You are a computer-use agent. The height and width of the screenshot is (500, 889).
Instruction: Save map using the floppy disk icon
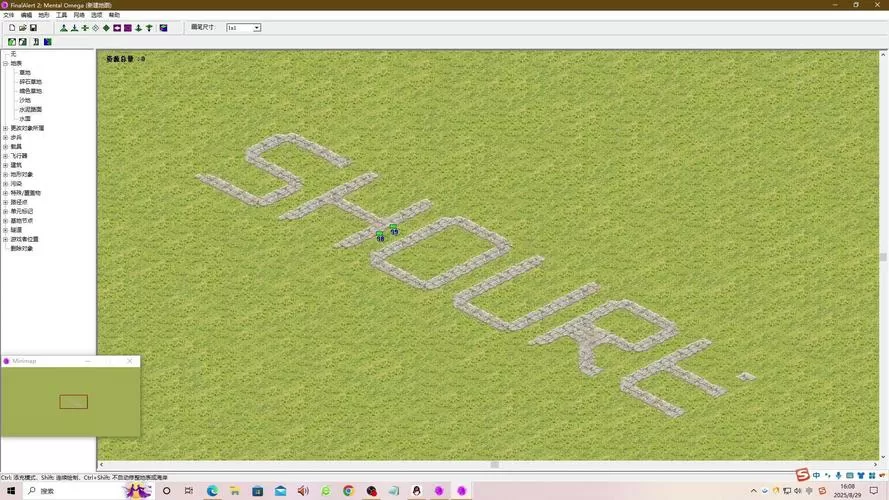(33, 28)
